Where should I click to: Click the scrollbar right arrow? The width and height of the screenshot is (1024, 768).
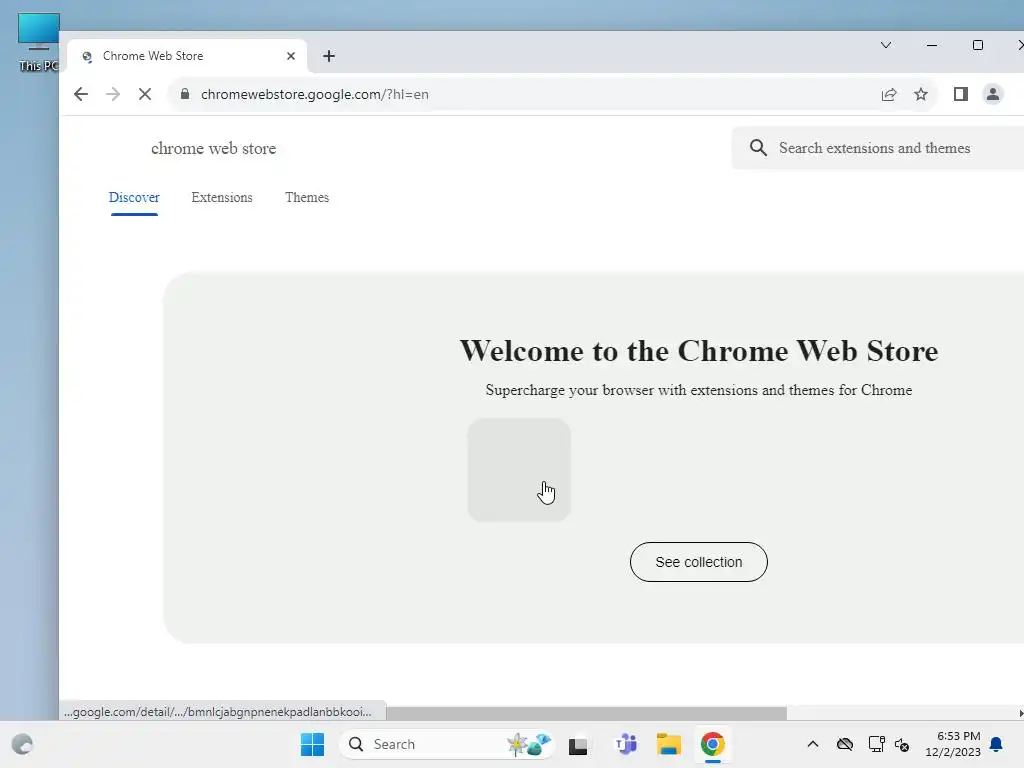pyautogui.click(x=1020, y=713)
